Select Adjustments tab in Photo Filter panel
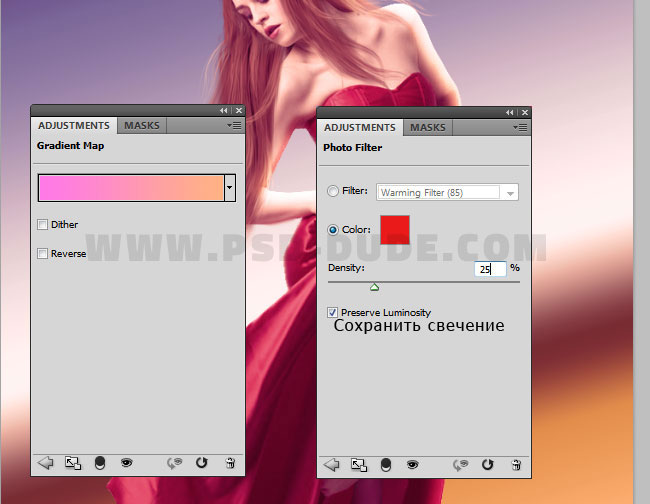The width and height of the screenshot is (650, 504). click(360, 128)
